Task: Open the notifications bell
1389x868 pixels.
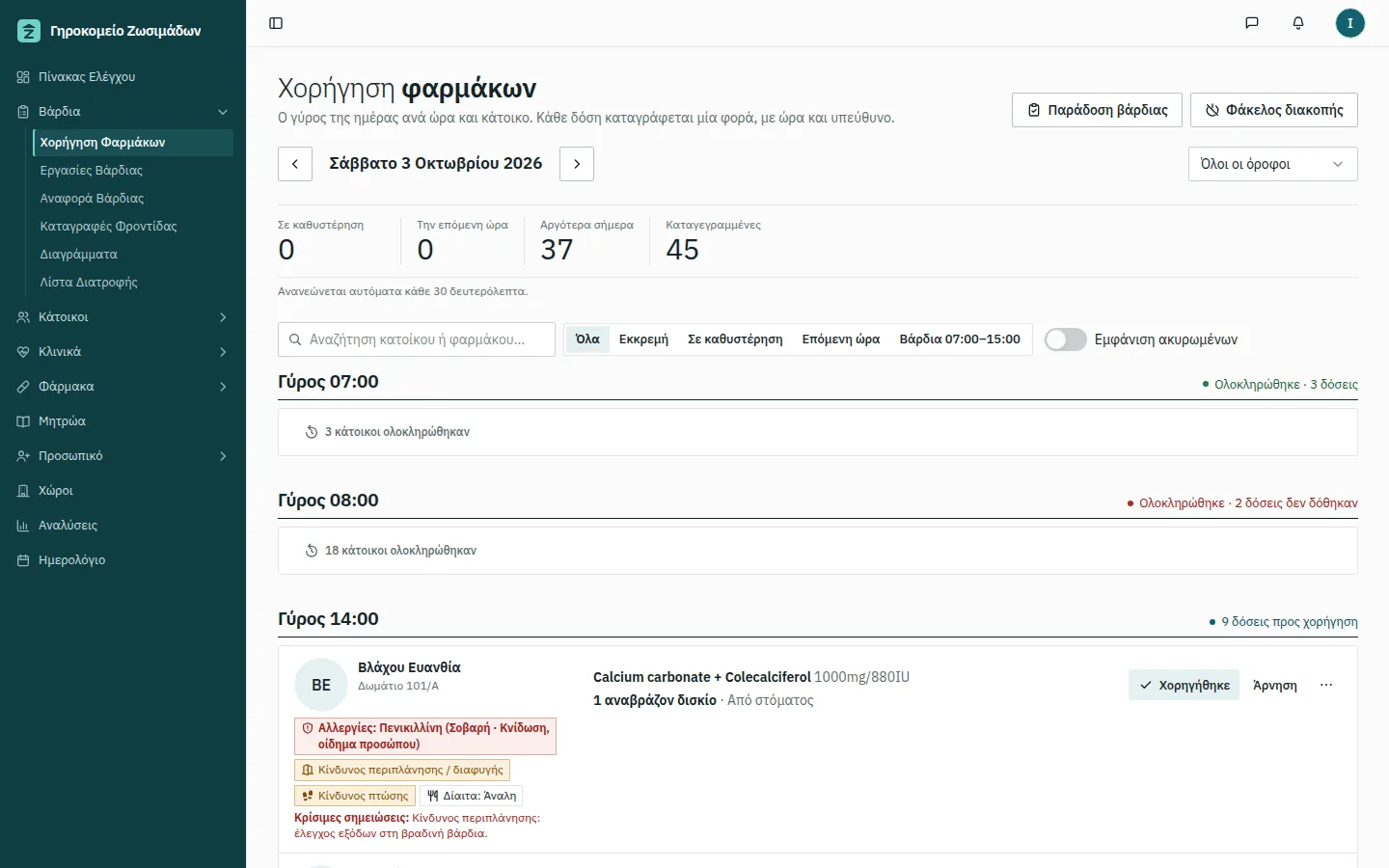Action: 1298,23
